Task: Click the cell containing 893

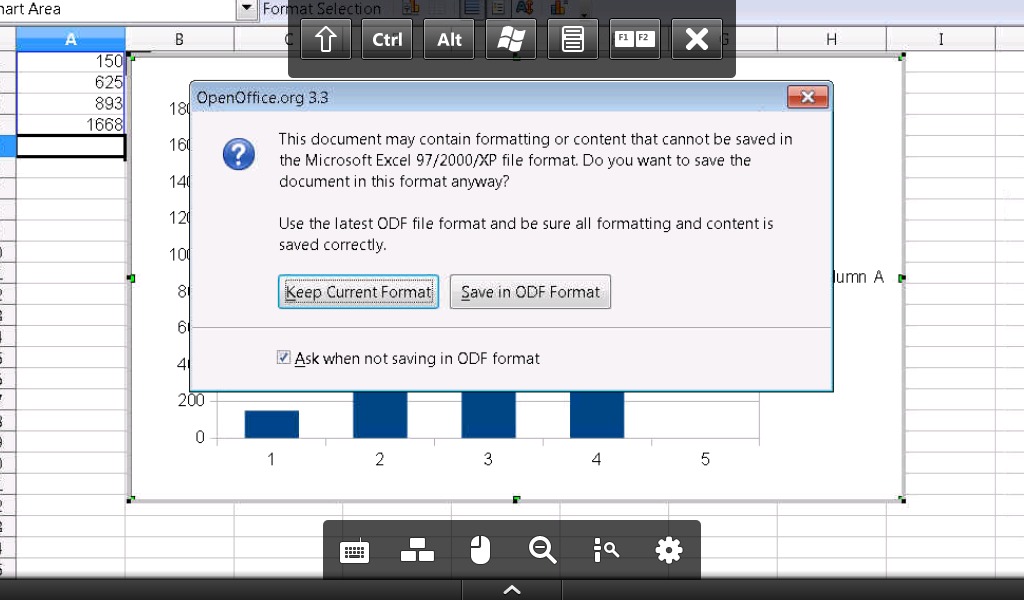Action: click(71, 103)
